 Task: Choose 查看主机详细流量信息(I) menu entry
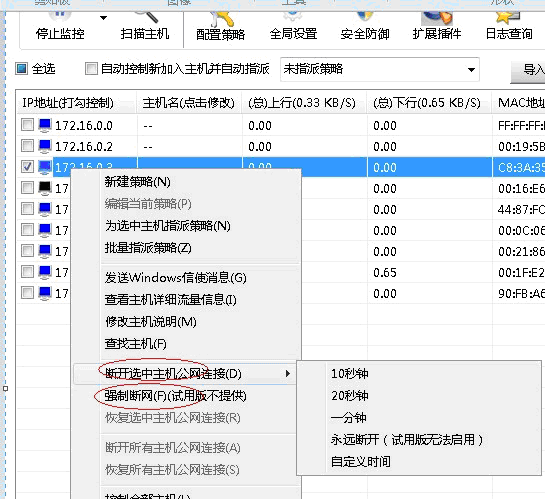171,300
